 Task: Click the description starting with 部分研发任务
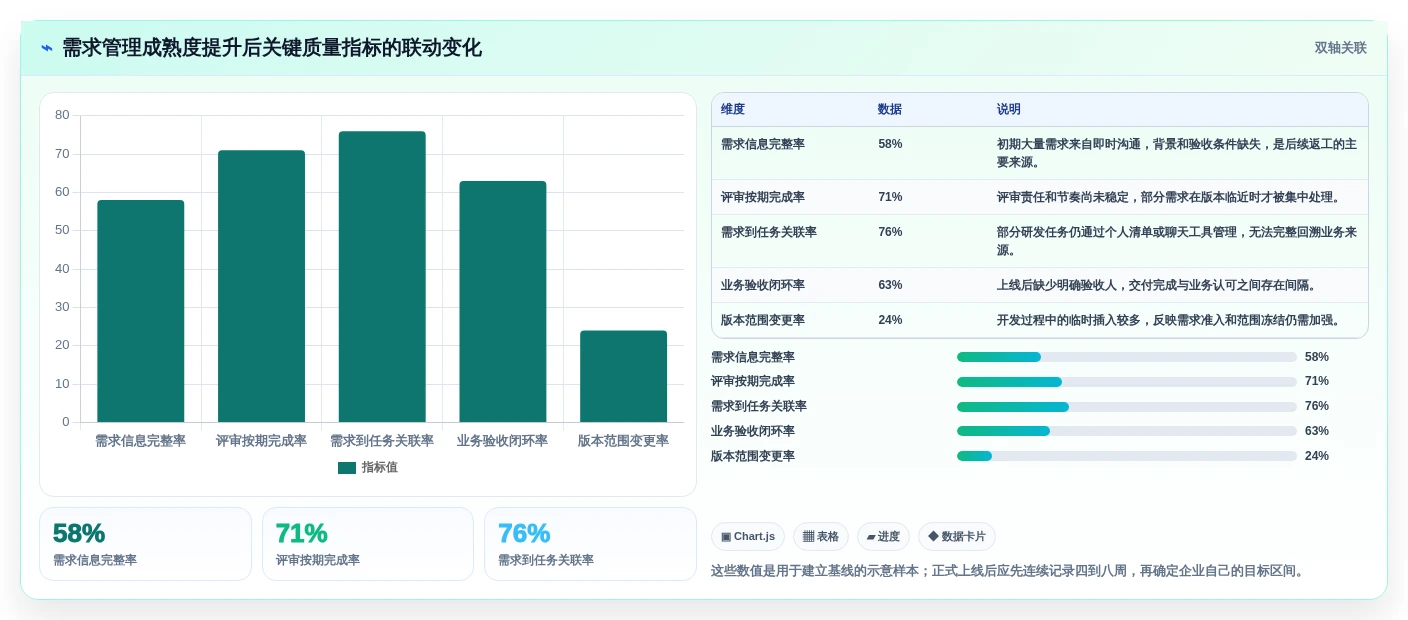click(x=1177, y=241)
